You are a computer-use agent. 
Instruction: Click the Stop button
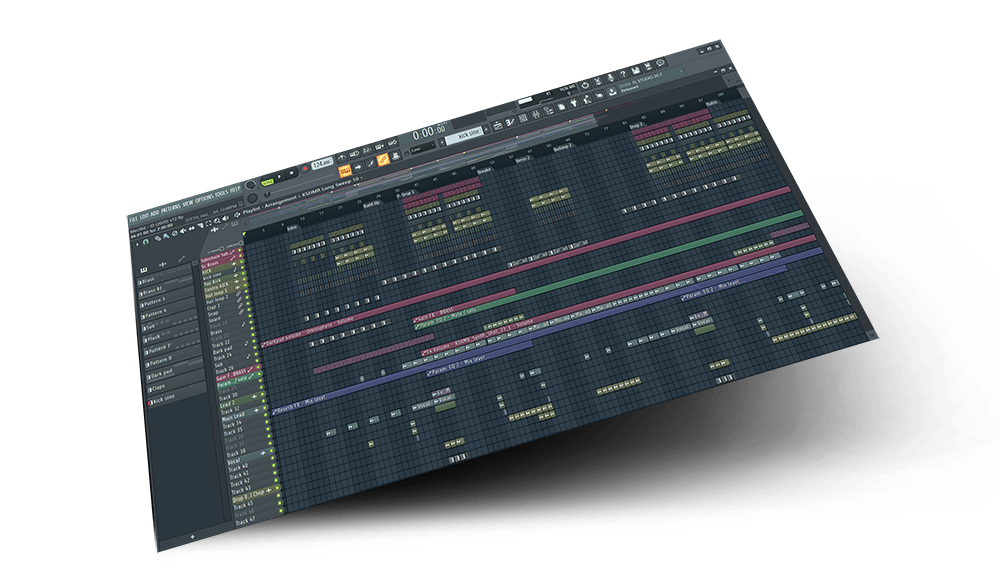[x=291, y=173]
